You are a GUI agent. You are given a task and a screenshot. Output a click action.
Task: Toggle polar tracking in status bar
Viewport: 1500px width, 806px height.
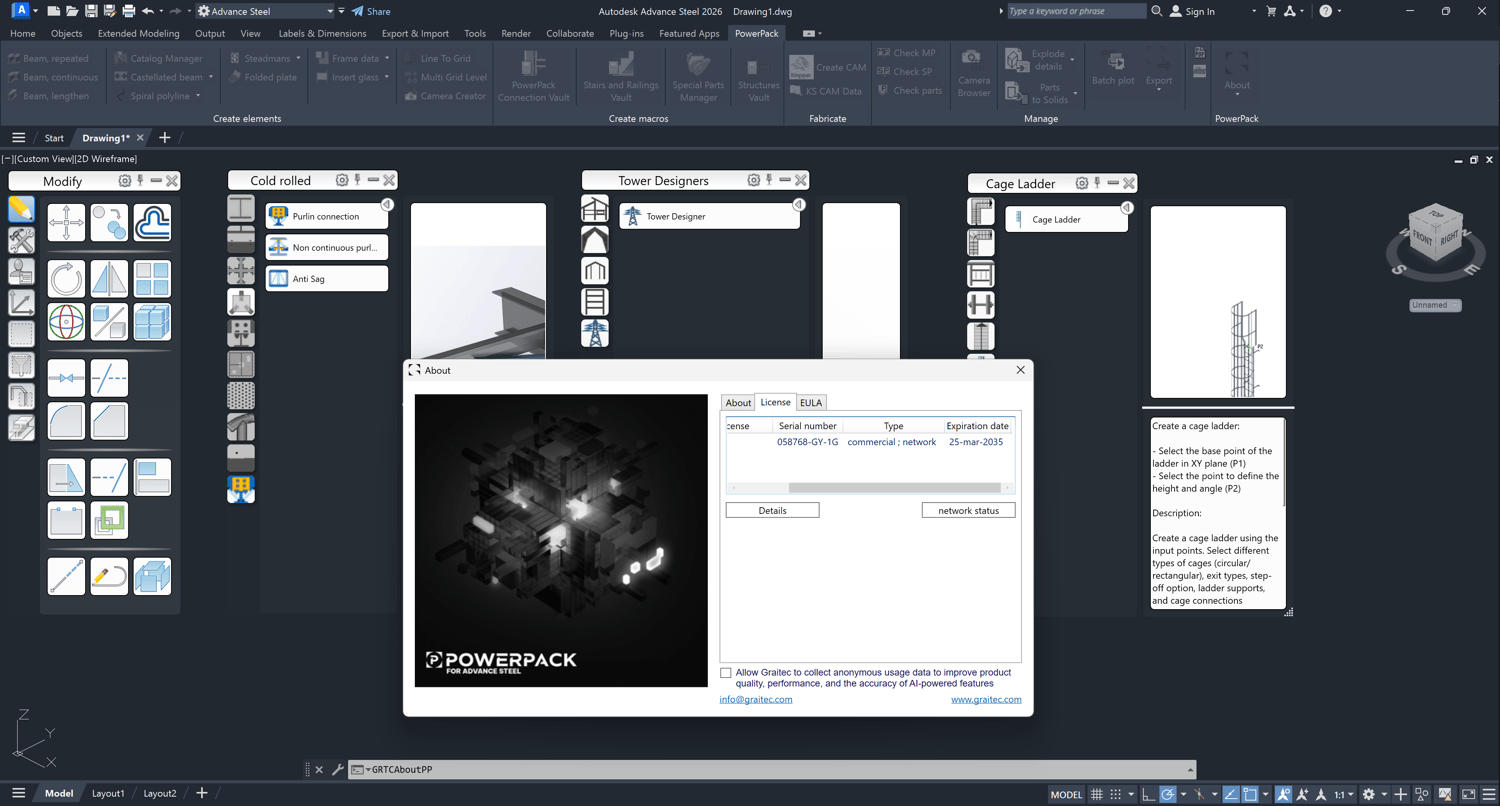tap(1168, 794)
